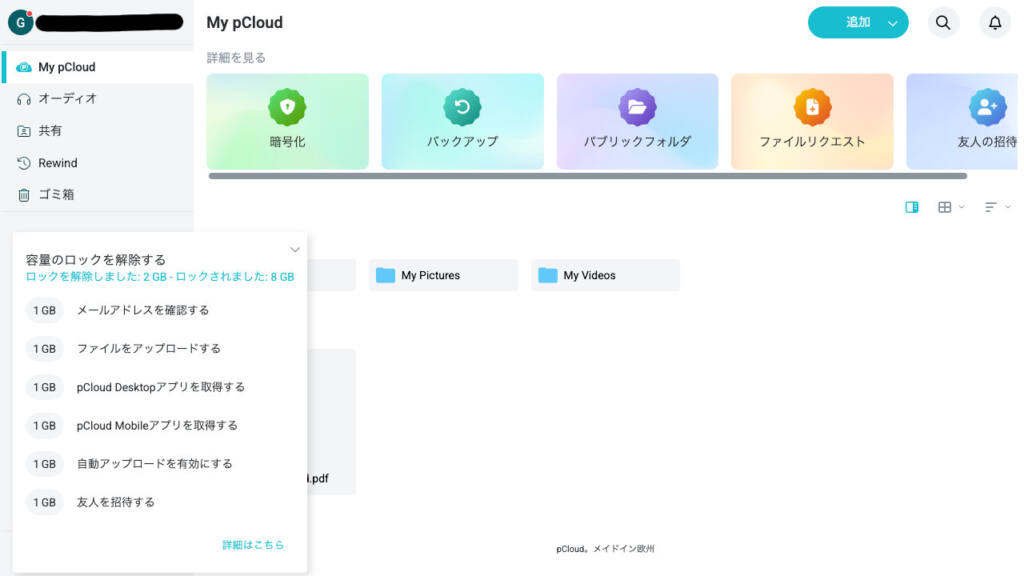This screenshot has width=1024, height=576.
Task: Click the My Videos folder icon
Action: click(x=547, y=275)
